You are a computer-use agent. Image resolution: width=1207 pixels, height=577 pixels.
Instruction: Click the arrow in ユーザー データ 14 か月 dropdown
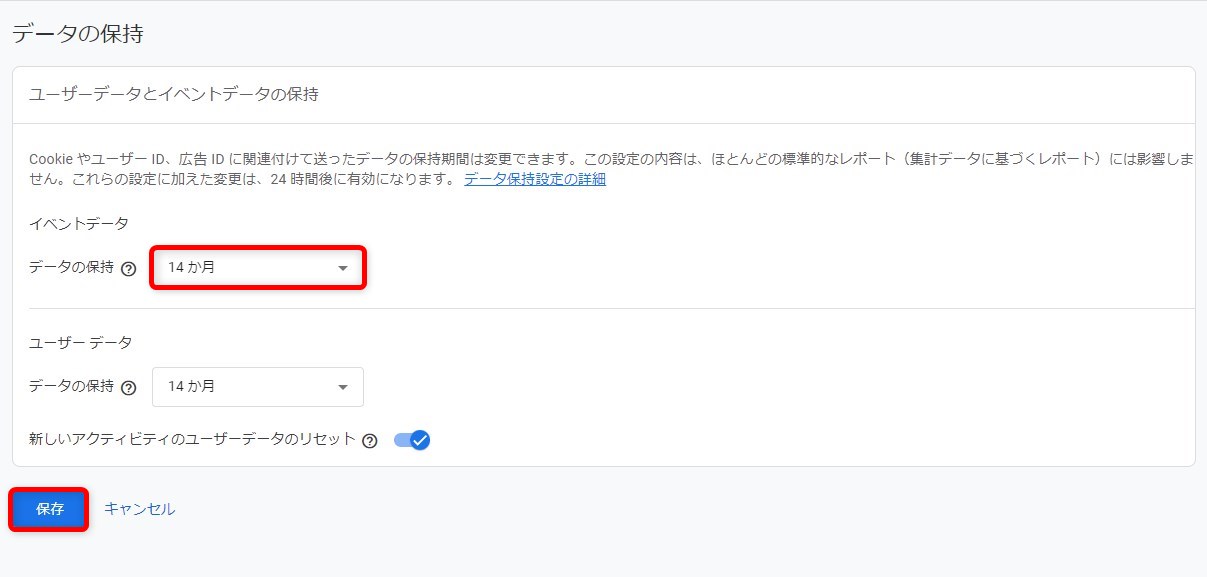pos(343,387)
